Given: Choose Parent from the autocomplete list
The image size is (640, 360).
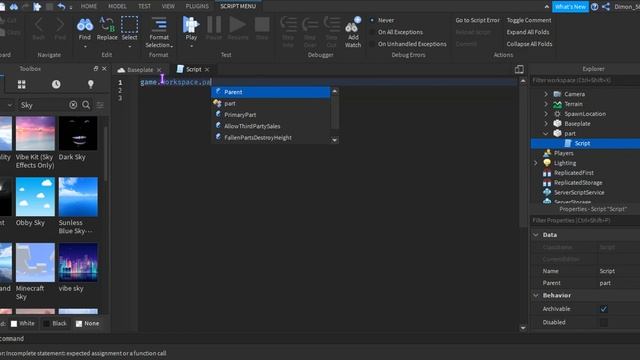Looking at the screenshot, I should point(271,92).
